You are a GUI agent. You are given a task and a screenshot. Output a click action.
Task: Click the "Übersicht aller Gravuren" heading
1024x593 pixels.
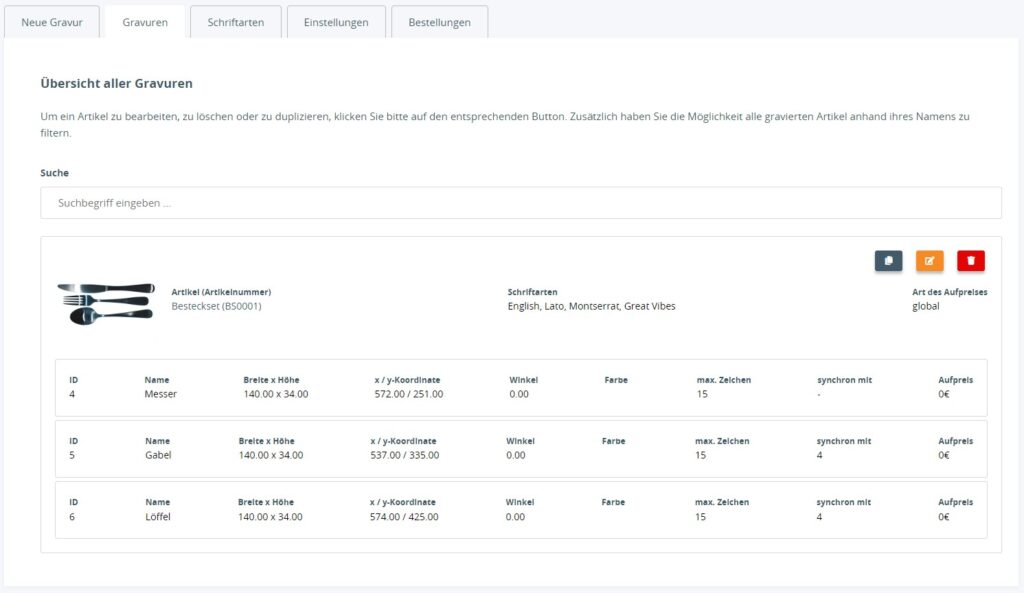tap(116, 83)
